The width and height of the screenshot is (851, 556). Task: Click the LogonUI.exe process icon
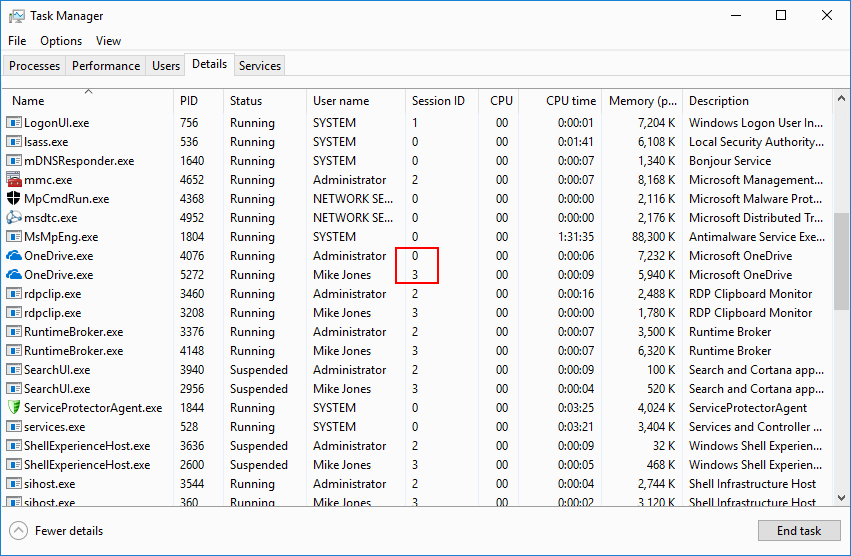14,123
